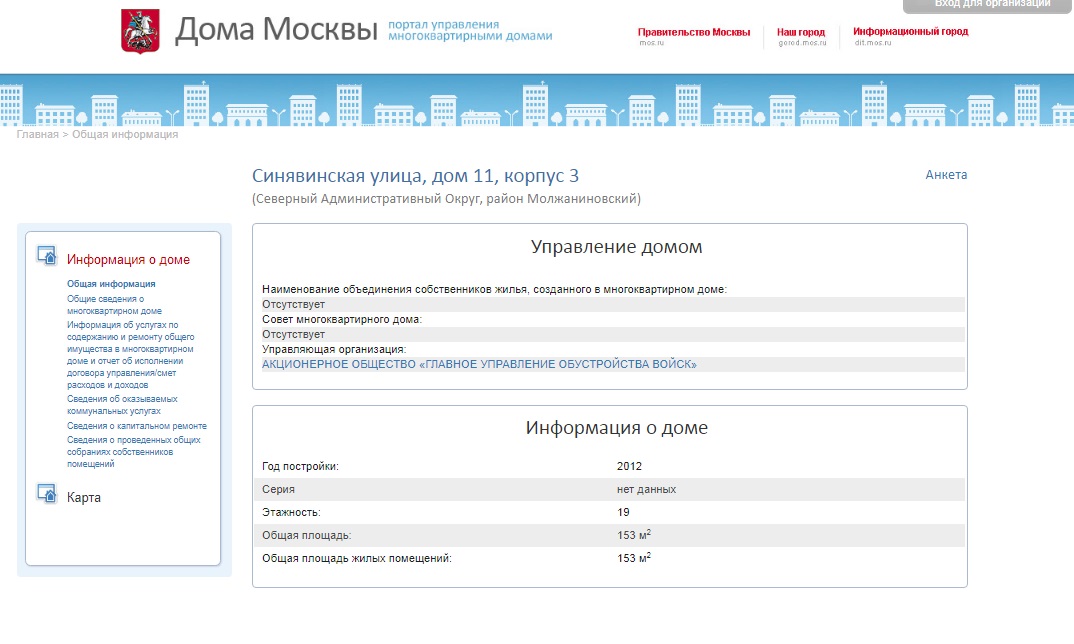Open Информация об услугах по содержанию link

click(130, 355)
